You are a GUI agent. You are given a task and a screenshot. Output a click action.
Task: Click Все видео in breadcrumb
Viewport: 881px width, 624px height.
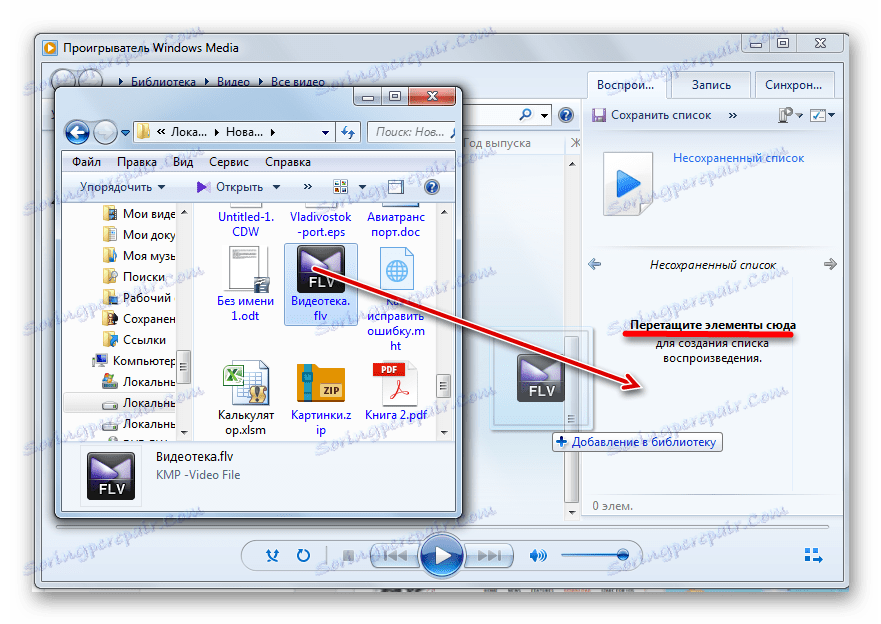click(298, 82)
